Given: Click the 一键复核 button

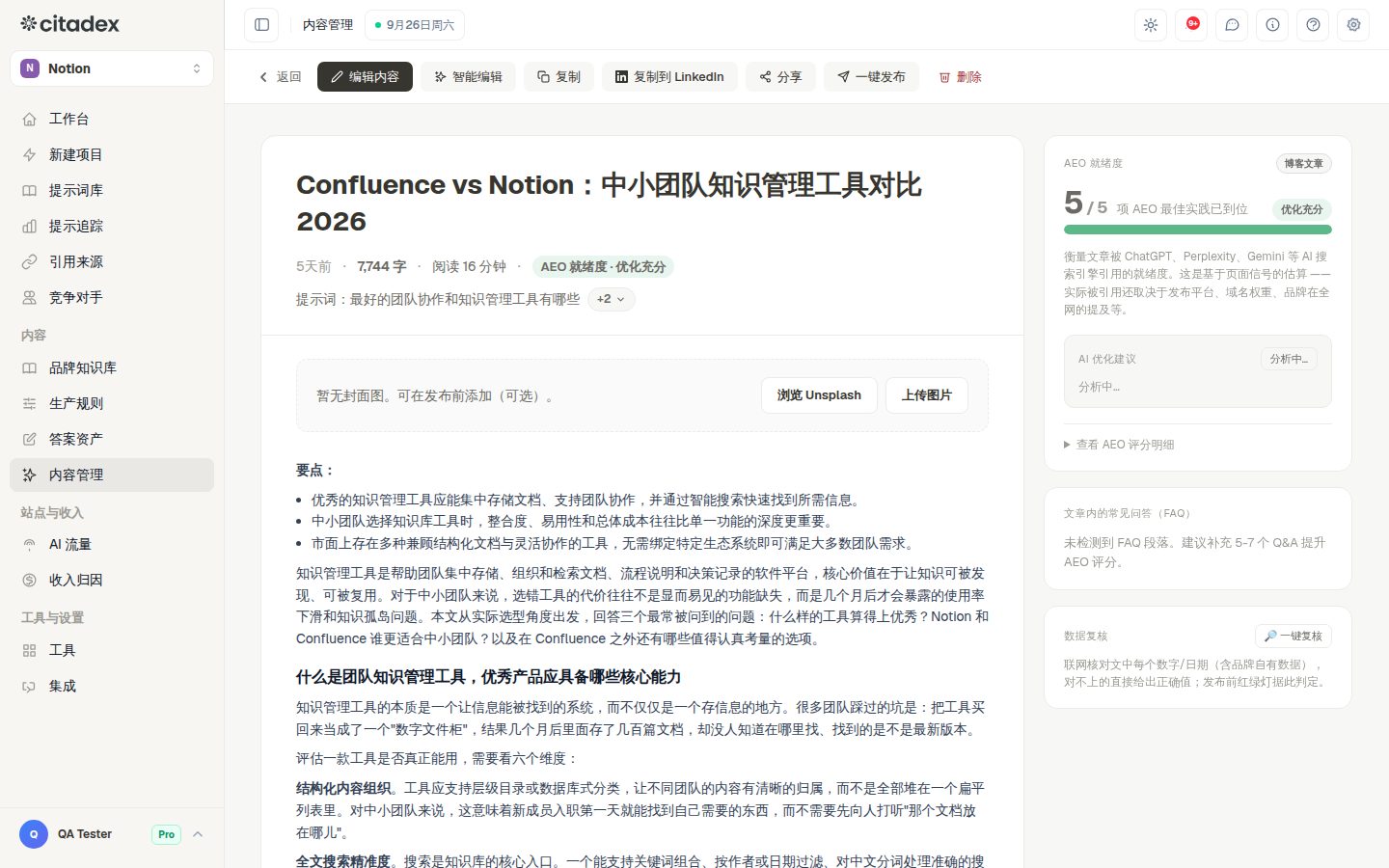Looking at the screenshot, I should pos(1294,637).
